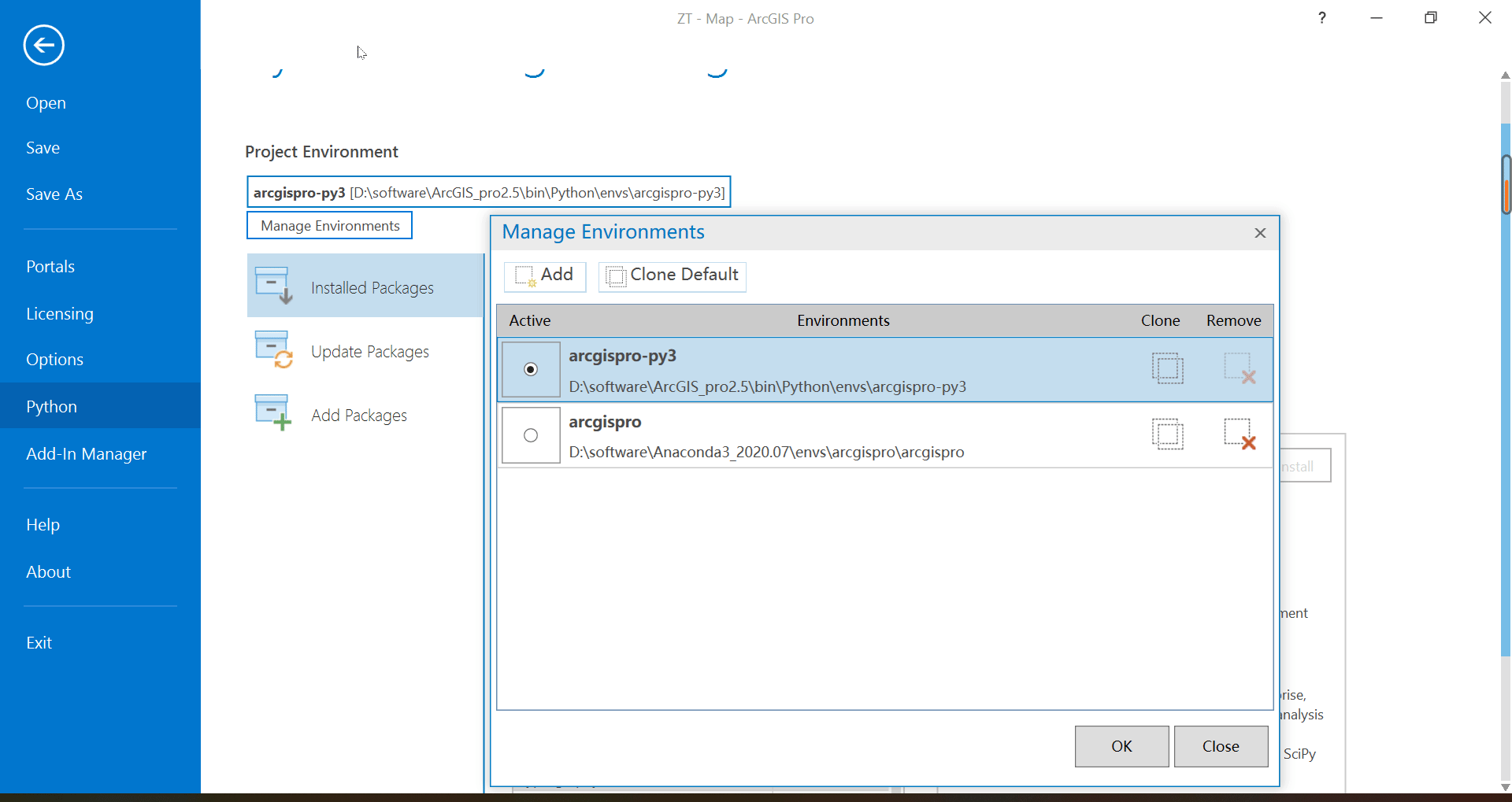Click the Anaconda3_2020.07 environment path text
The height and width of the screenshot is (802, 1512).
pos(766,453)
